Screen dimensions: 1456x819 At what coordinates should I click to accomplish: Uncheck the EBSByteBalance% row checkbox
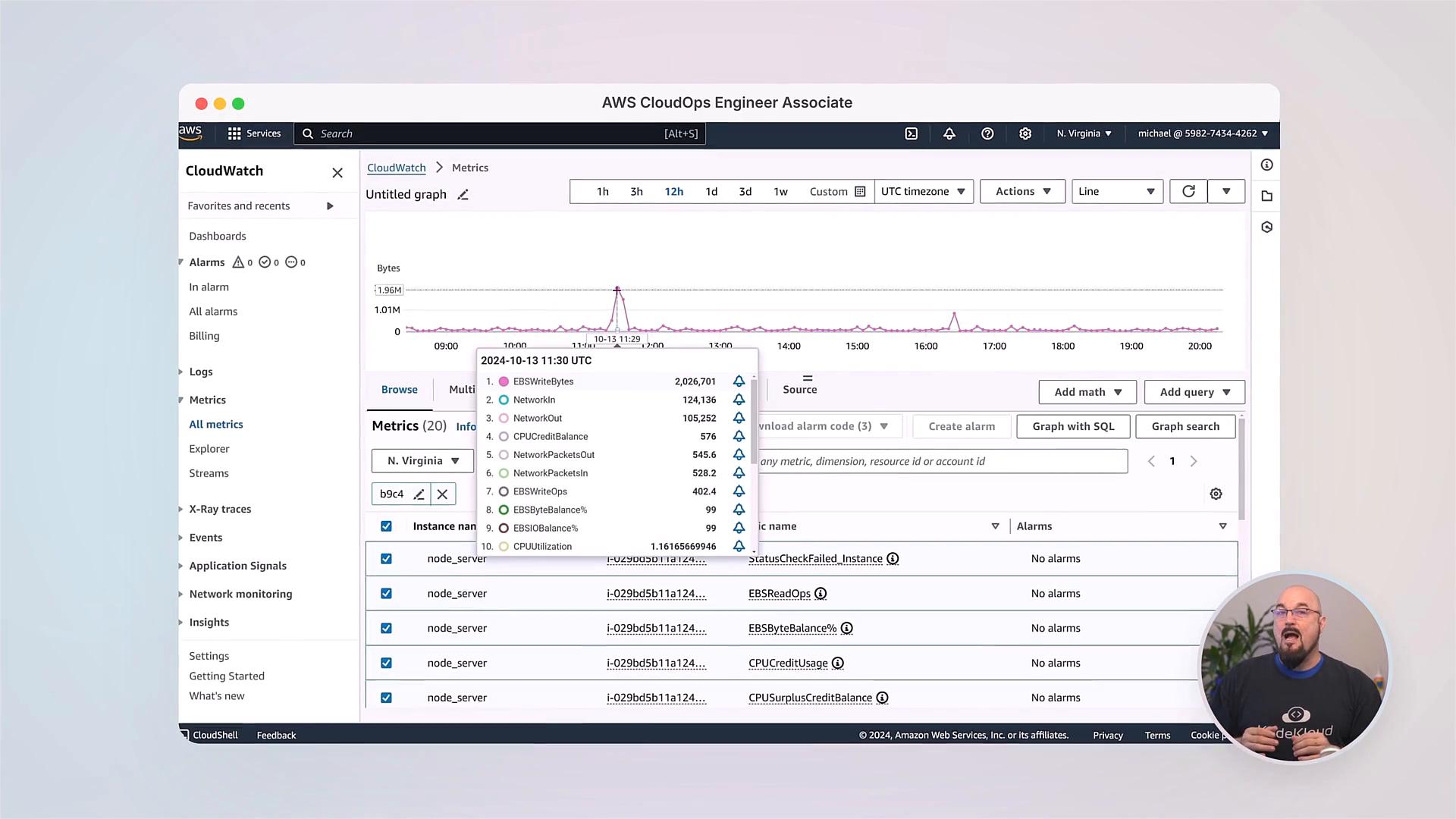[386, 629]
